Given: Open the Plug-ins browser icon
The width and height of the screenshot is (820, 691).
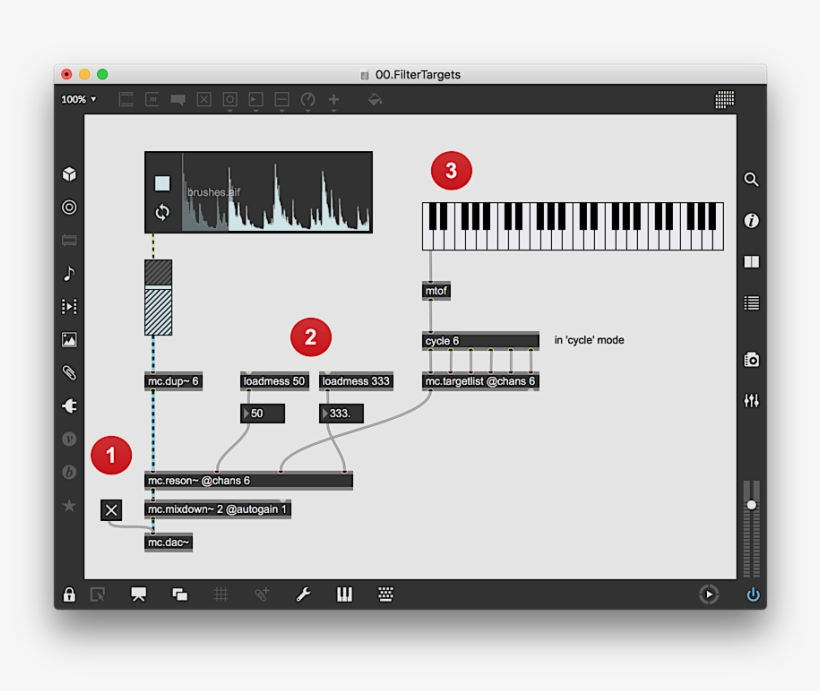Looking at the screenshot, I should point(69,405).
